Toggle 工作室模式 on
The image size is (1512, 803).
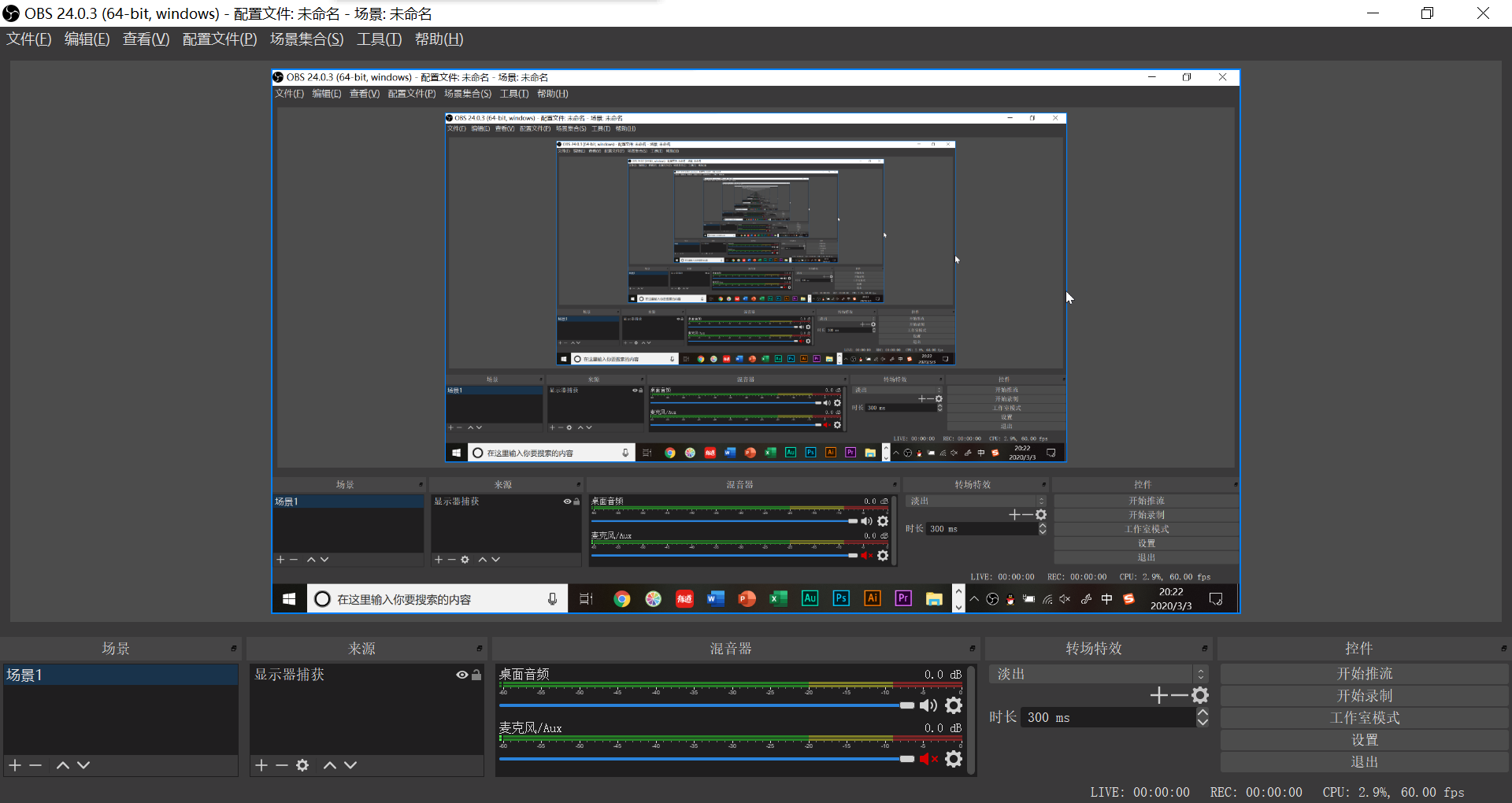(1365, 718)
